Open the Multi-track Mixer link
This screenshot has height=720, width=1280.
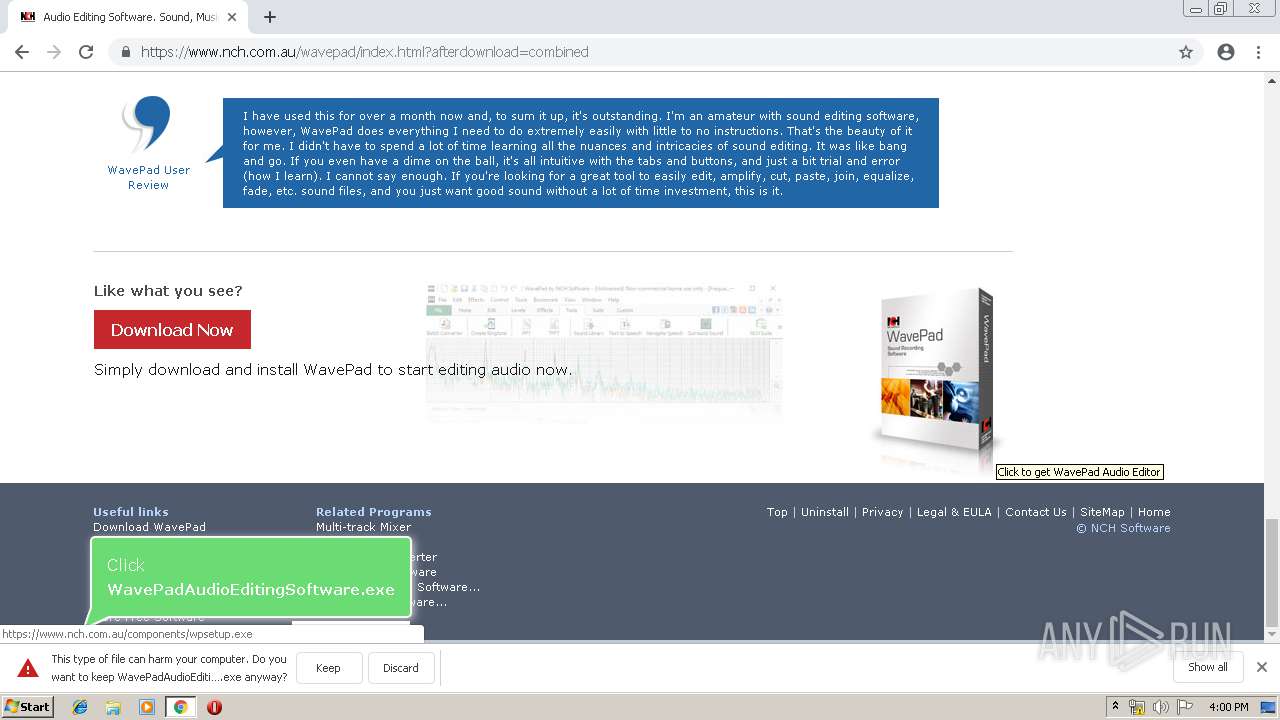point(363,527)
